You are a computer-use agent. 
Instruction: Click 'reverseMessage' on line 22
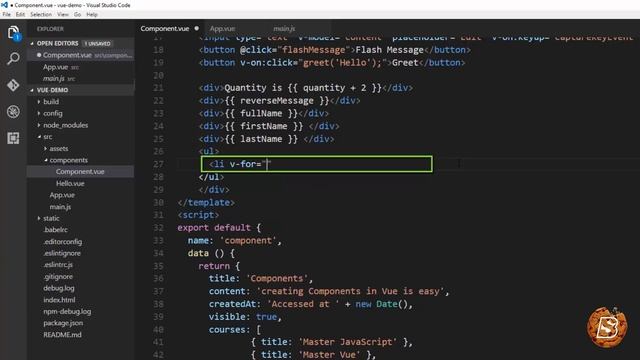[277, 101]
